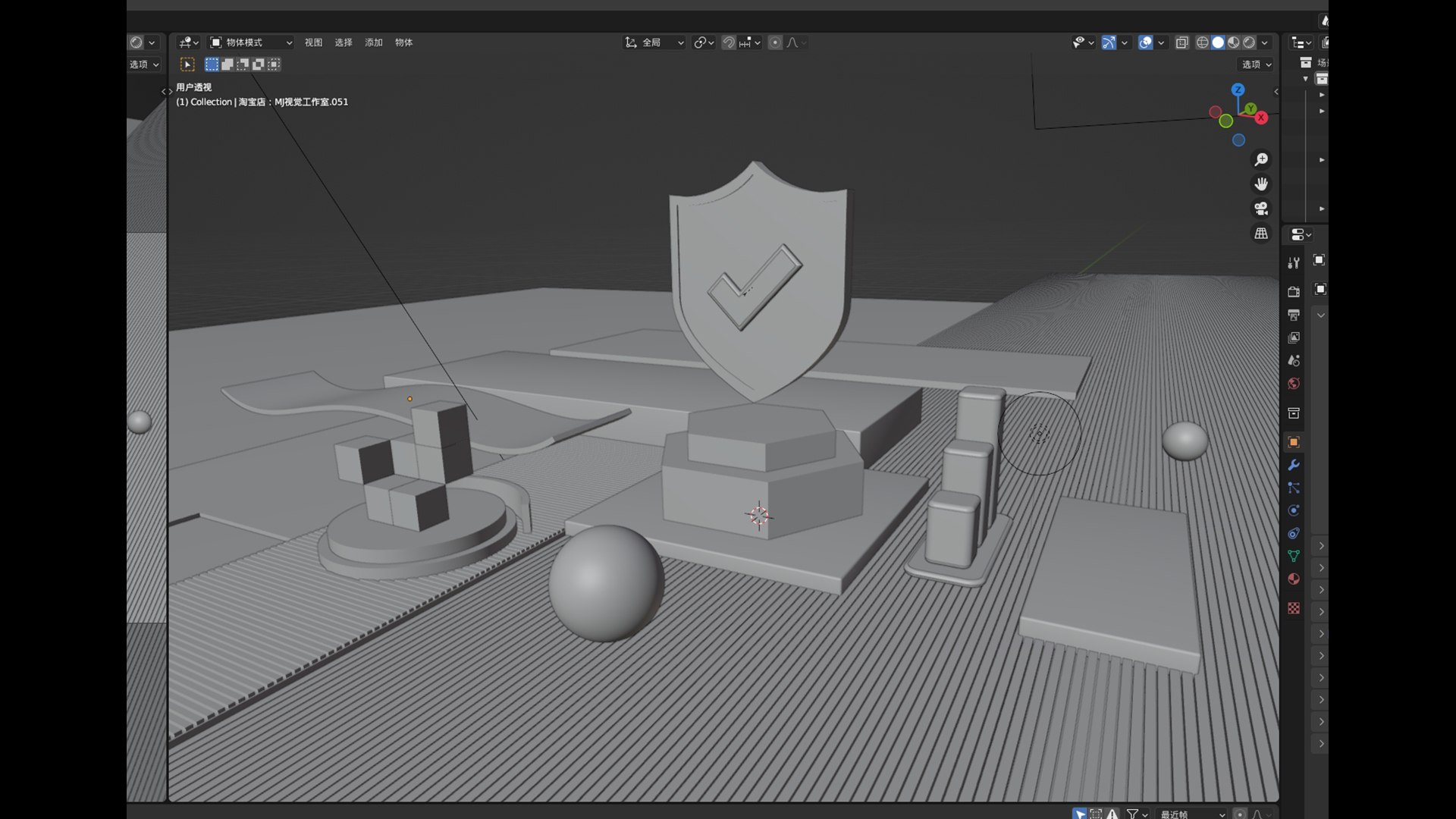Screen dimensions: 1456x819
Task: Open the editor type menu in viewport header
Action: 187,42
